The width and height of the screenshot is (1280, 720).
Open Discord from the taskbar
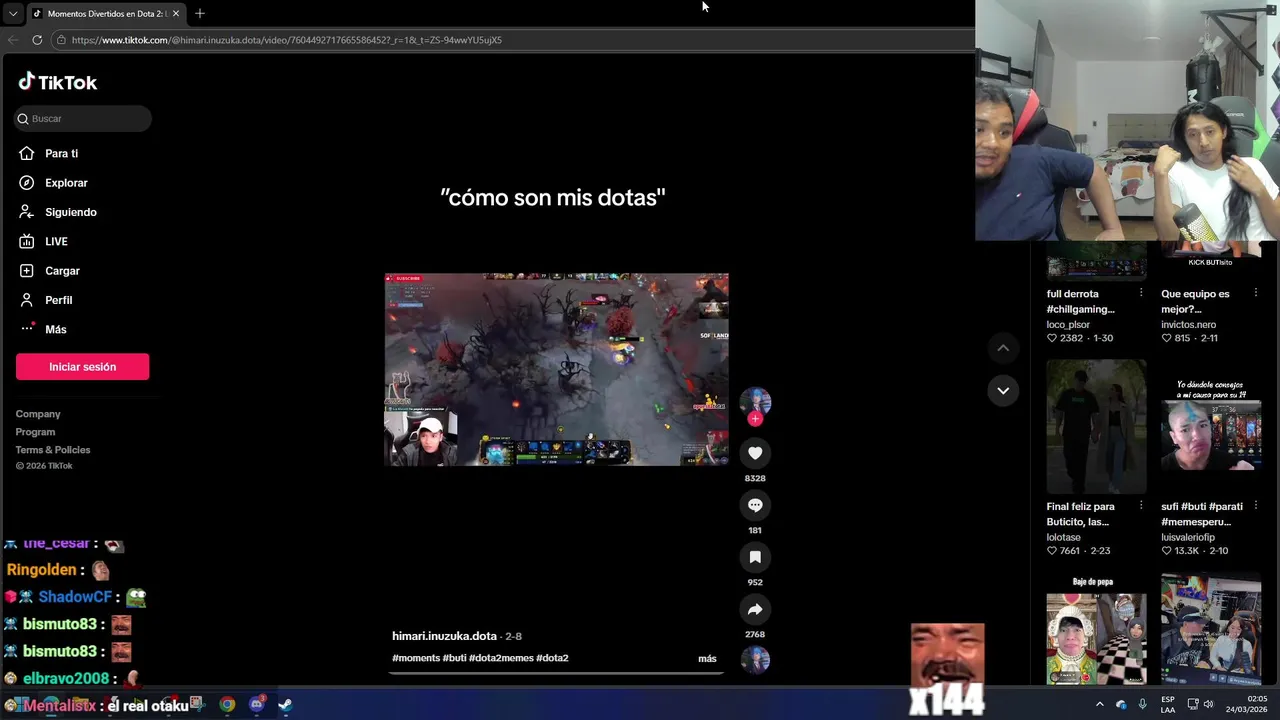tap(256, 705)
